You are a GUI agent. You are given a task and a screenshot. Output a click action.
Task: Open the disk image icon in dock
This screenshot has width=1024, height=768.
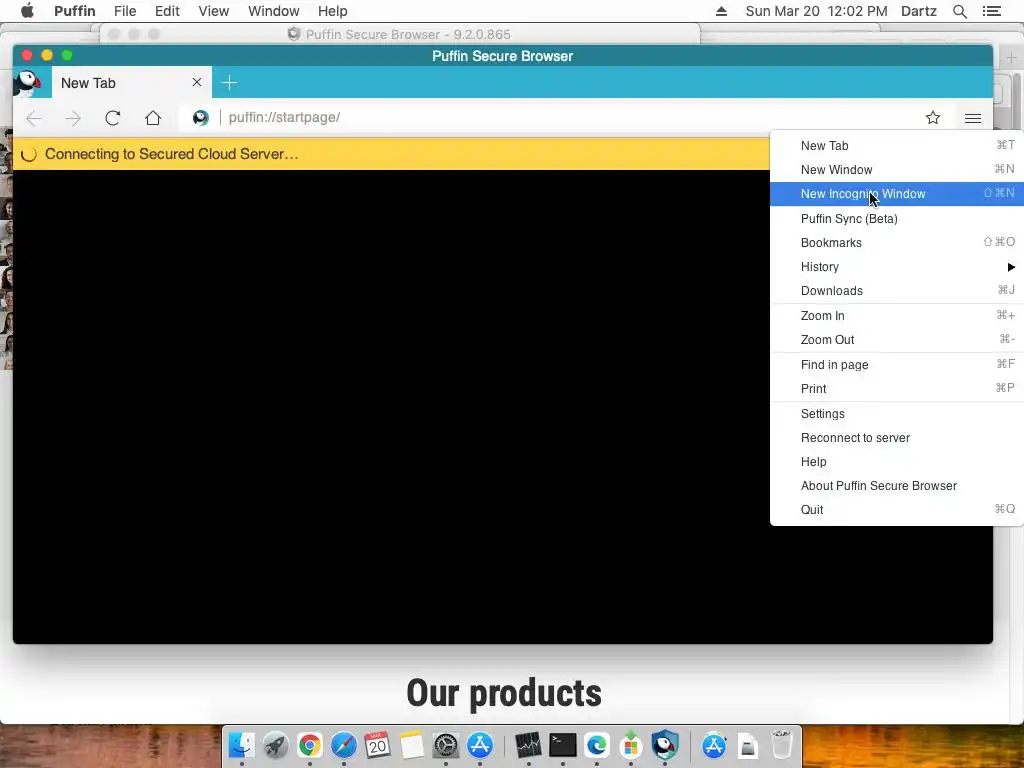748,745
